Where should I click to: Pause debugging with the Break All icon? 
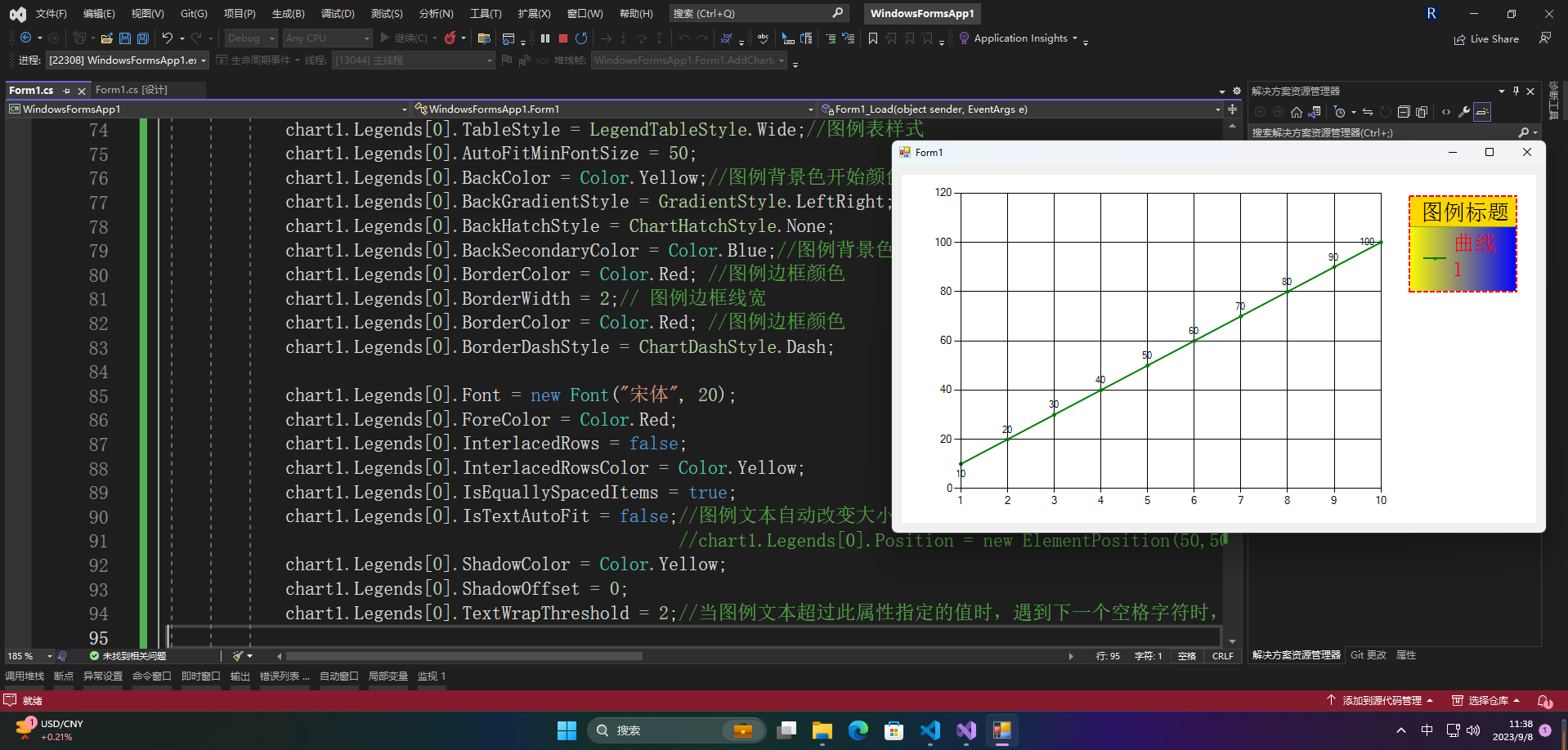coord(545,38)
